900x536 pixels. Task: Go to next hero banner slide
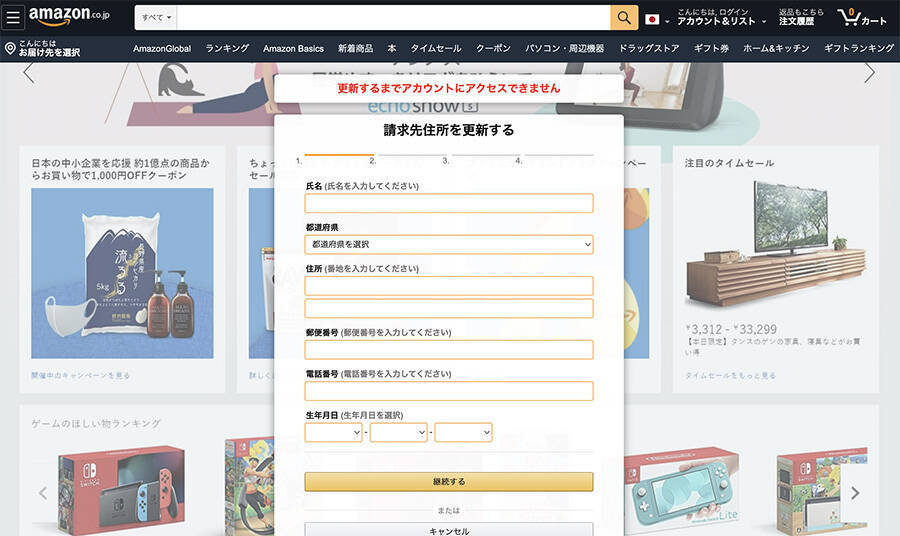click(x=870, y=73)
